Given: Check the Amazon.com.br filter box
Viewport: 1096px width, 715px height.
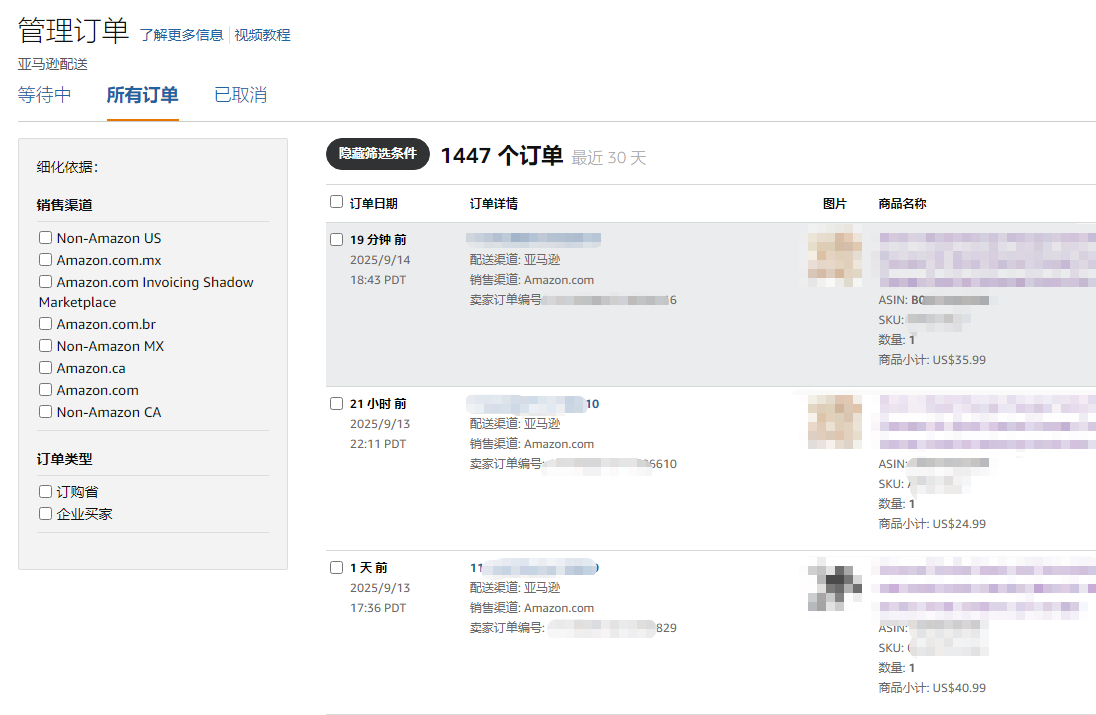Looking at the screenshot, I should click(x=45, y=324).
